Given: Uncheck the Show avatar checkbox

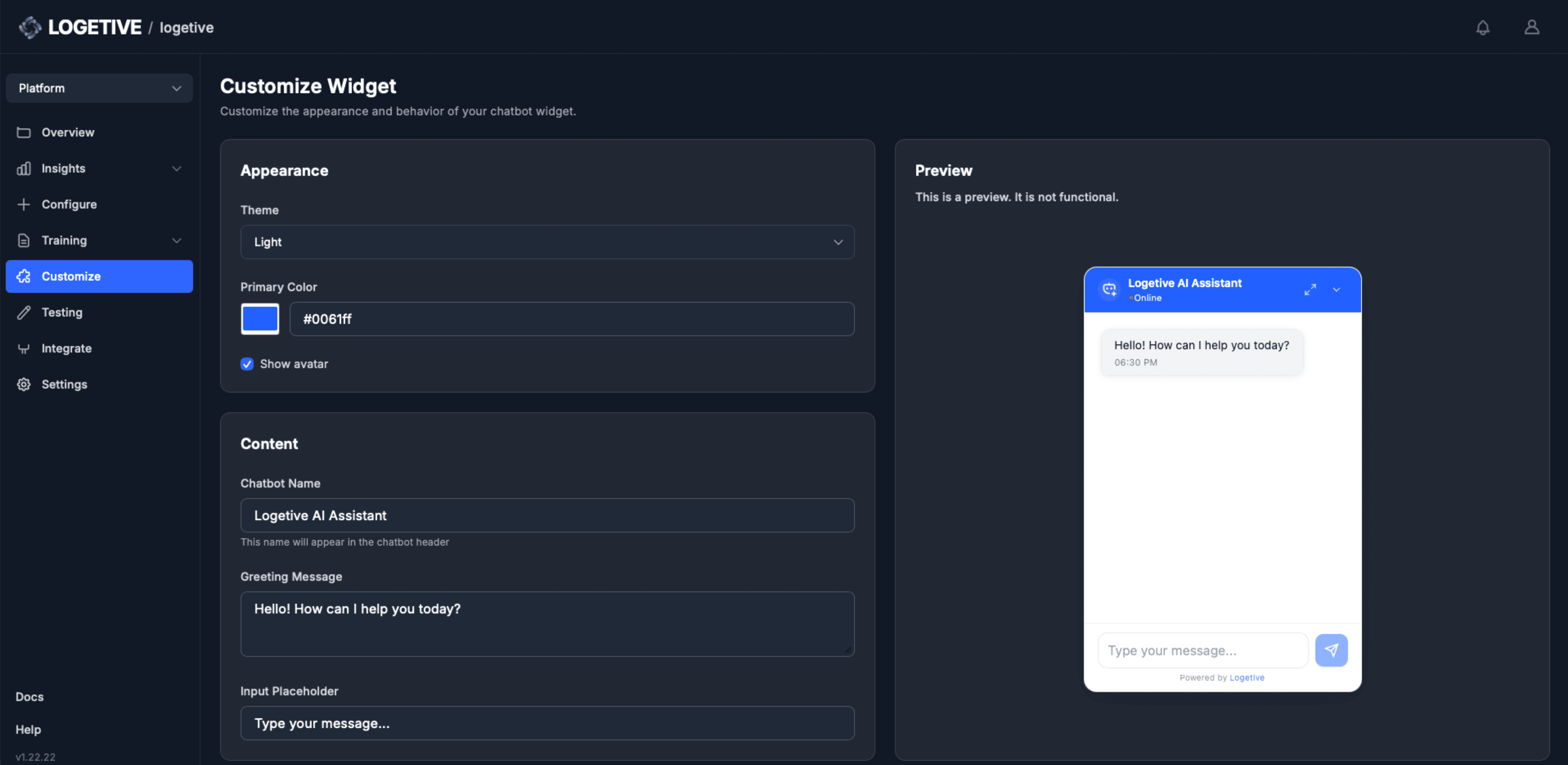Looking at the screenshot, I should (x=247, y=364).
